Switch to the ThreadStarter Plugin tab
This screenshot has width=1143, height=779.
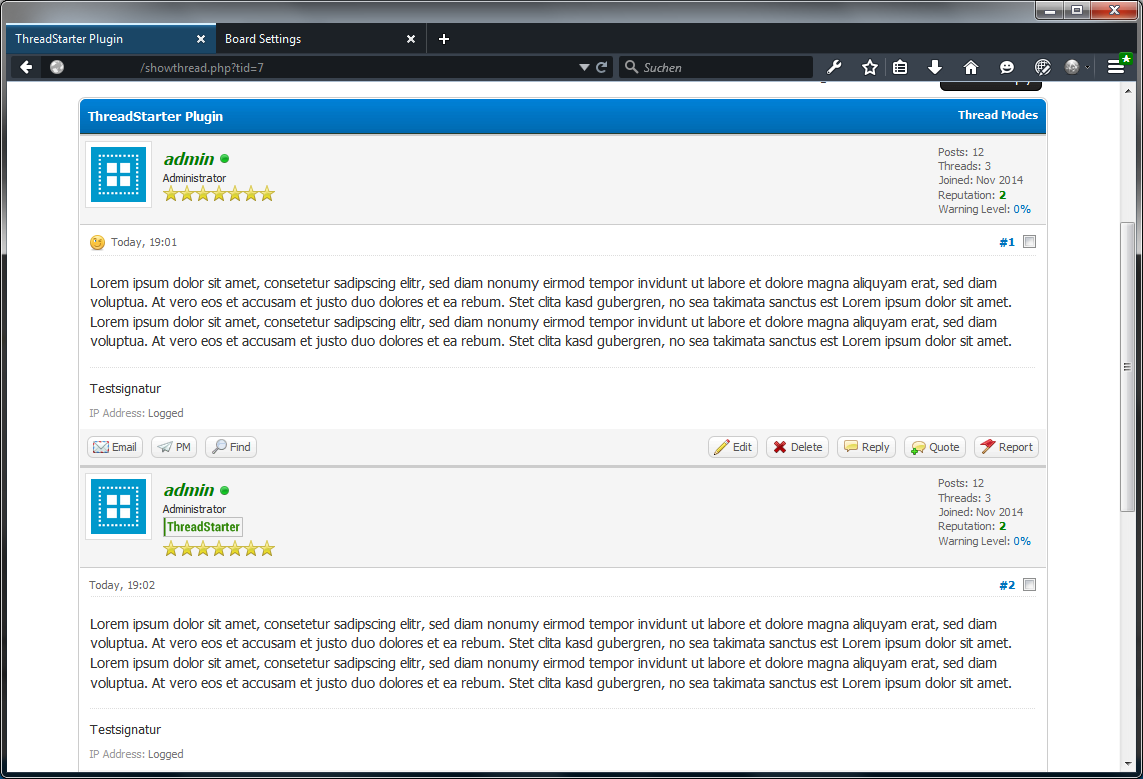pyautogui.click(x=111, y=39)
